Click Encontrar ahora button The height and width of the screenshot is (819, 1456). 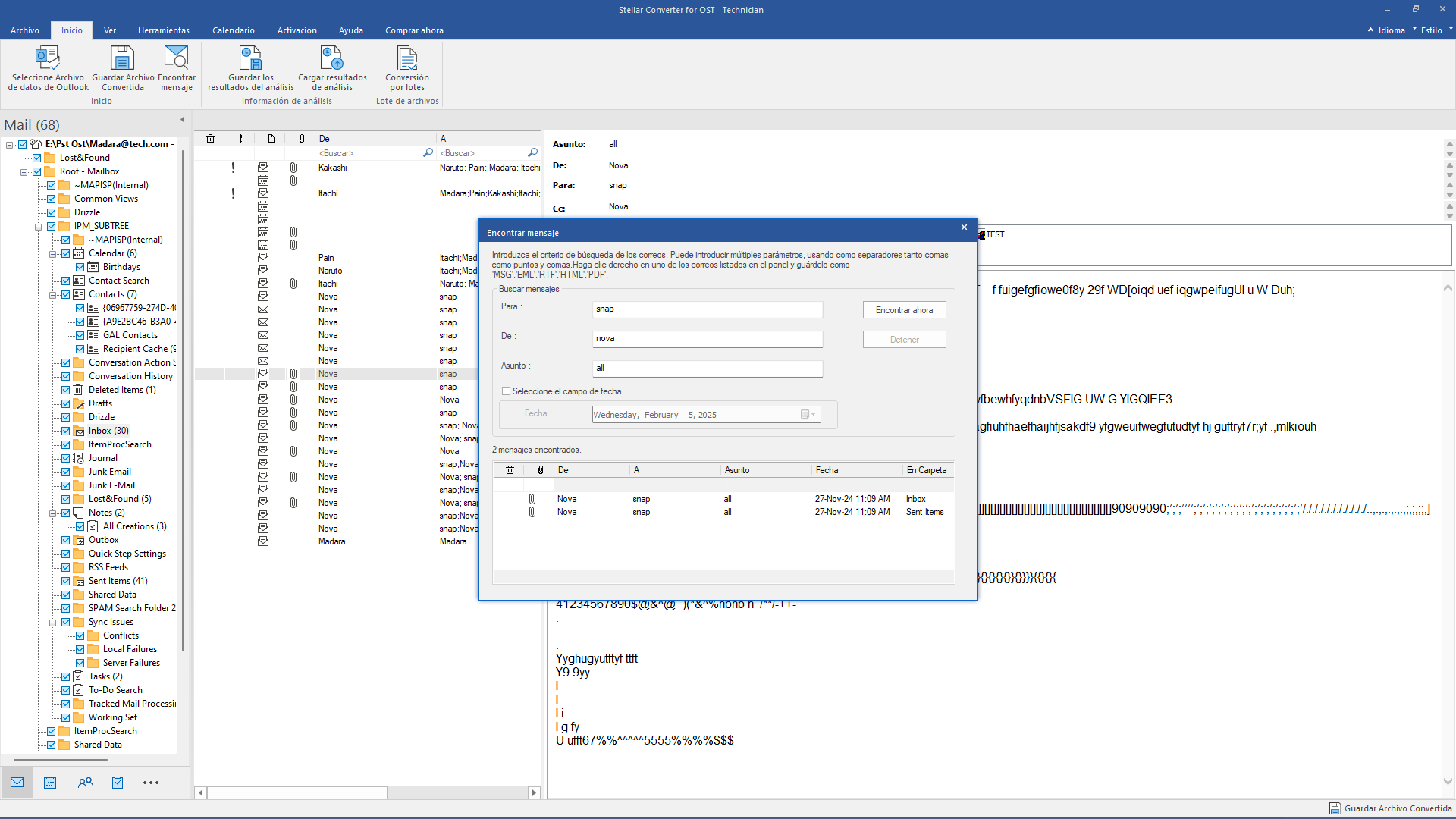coord(904,310)
